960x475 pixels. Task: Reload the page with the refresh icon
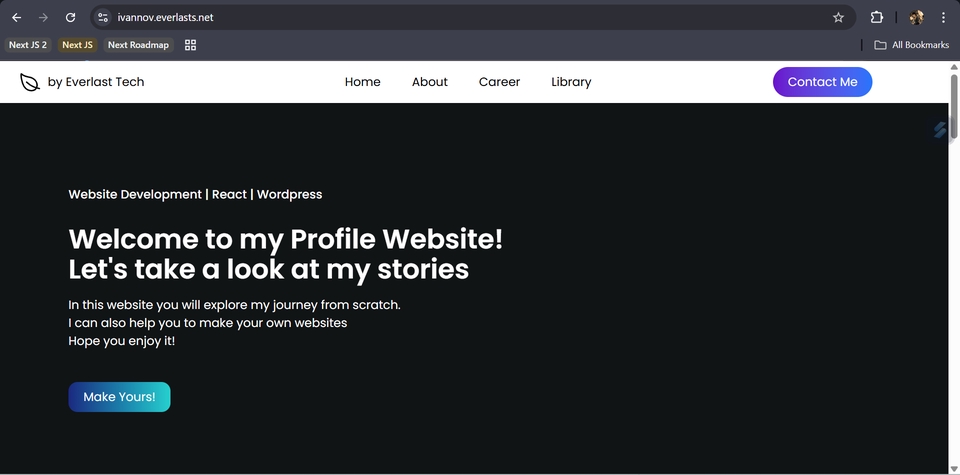[x=70, y=18]
